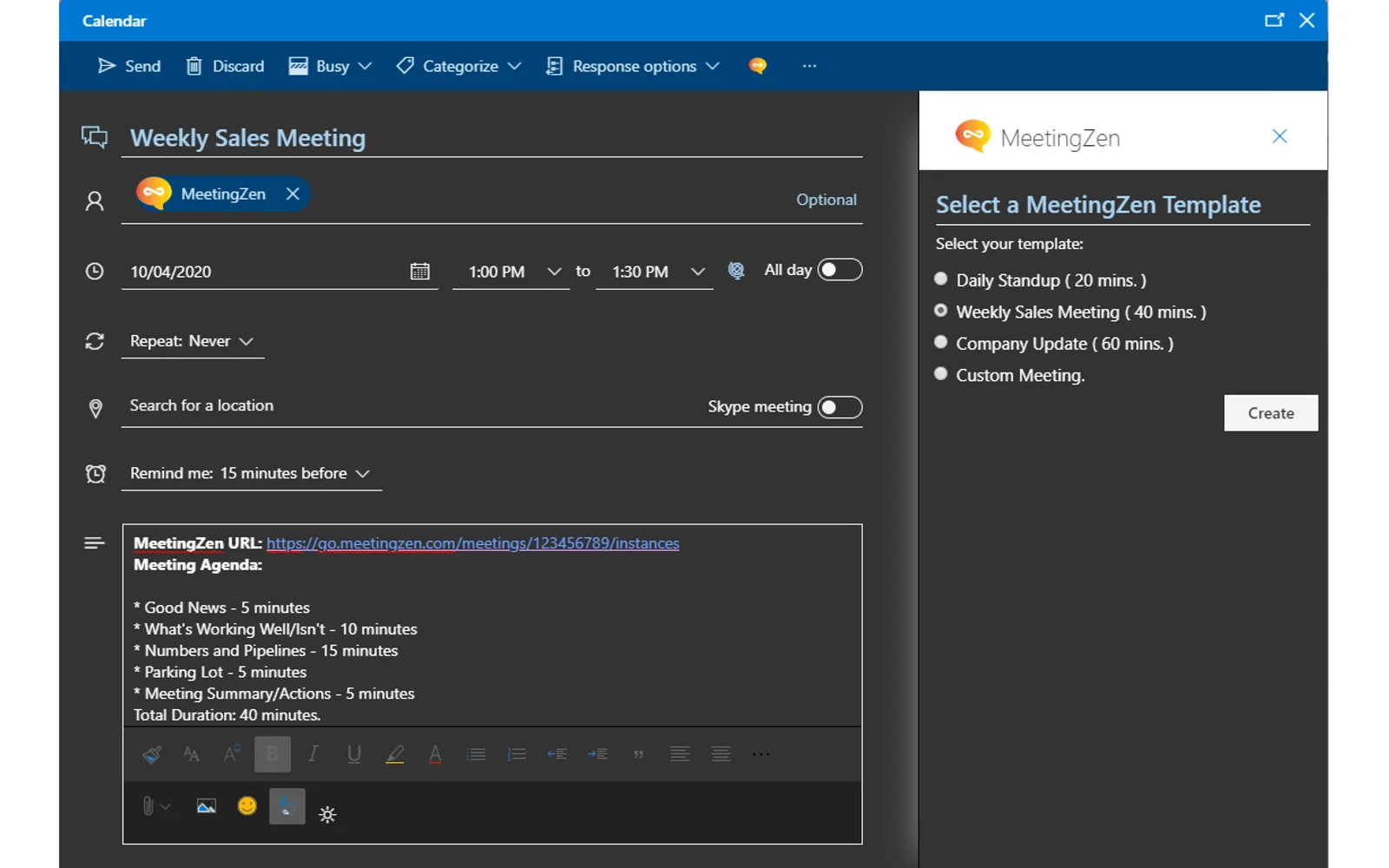Apply quote formatting
This screenshot has height=868, width=1389.
click(639, 755)
